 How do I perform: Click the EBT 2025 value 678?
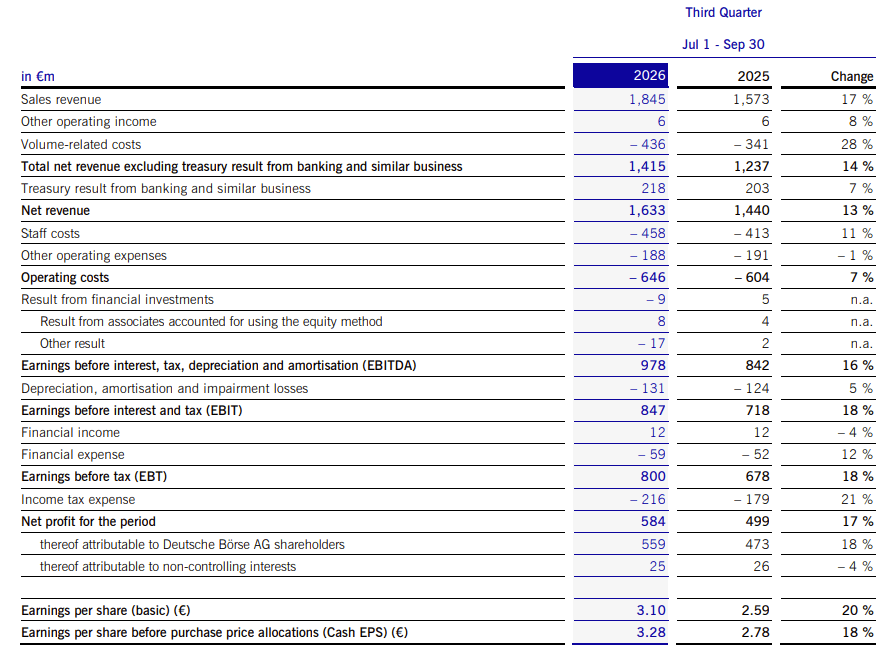pyautogui.click(x=757, y=476)
